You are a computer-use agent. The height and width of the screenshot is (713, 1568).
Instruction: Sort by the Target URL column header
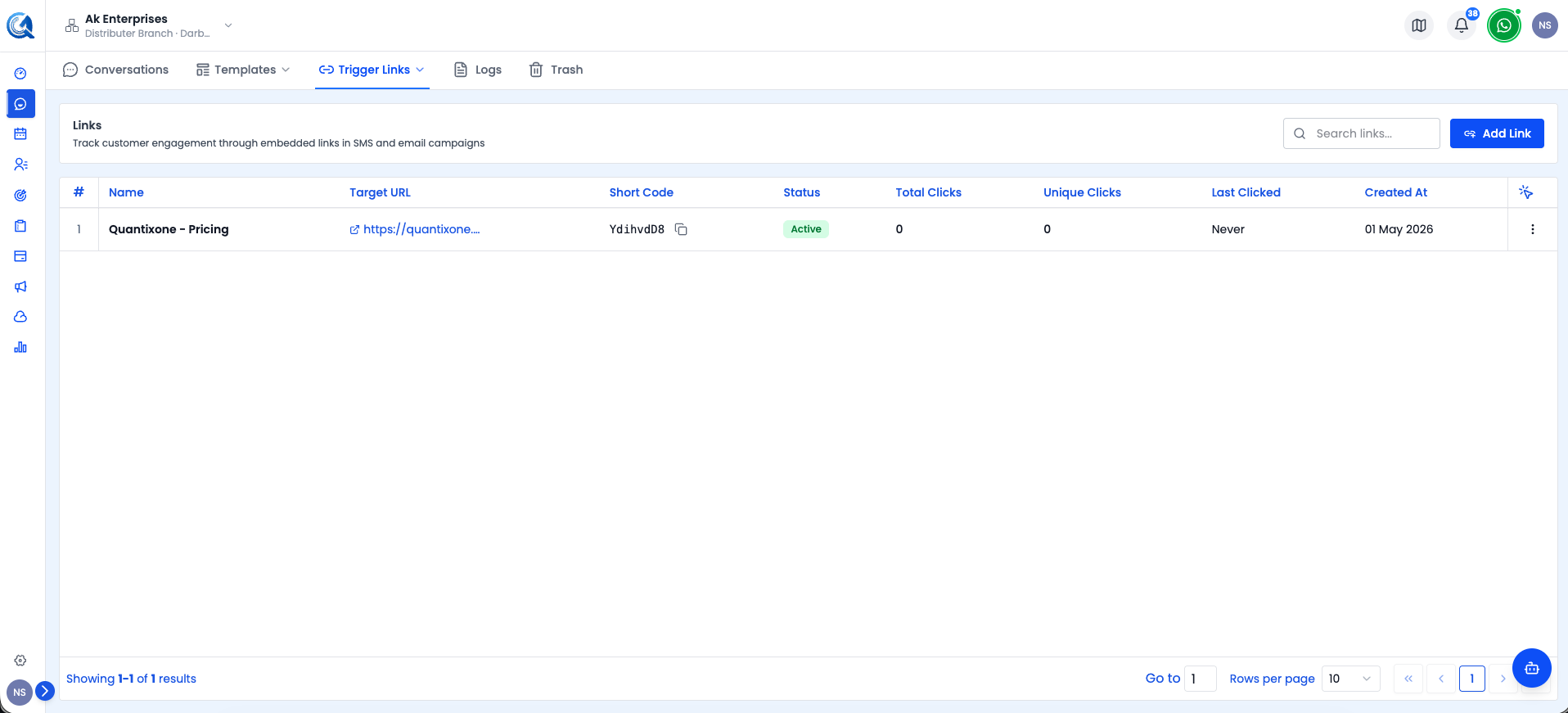(x=380, y=192)
